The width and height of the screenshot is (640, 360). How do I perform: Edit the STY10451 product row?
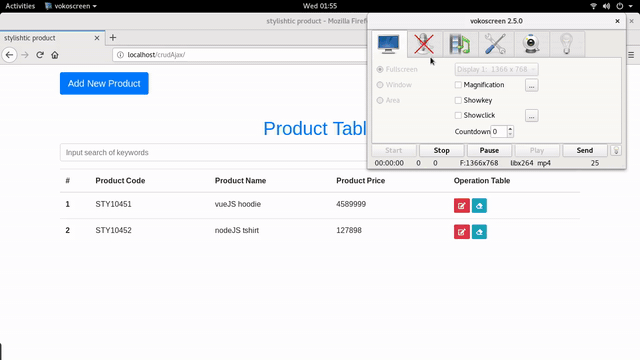(x=462, y=206)
